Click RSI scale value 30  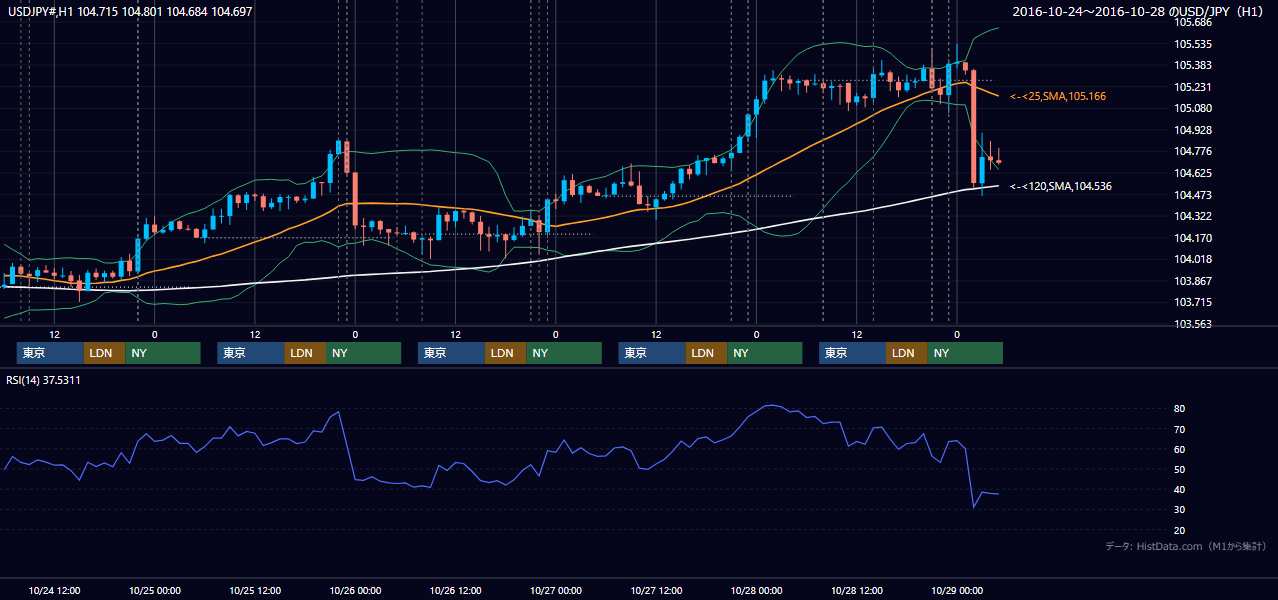[x=1180, y=509]
